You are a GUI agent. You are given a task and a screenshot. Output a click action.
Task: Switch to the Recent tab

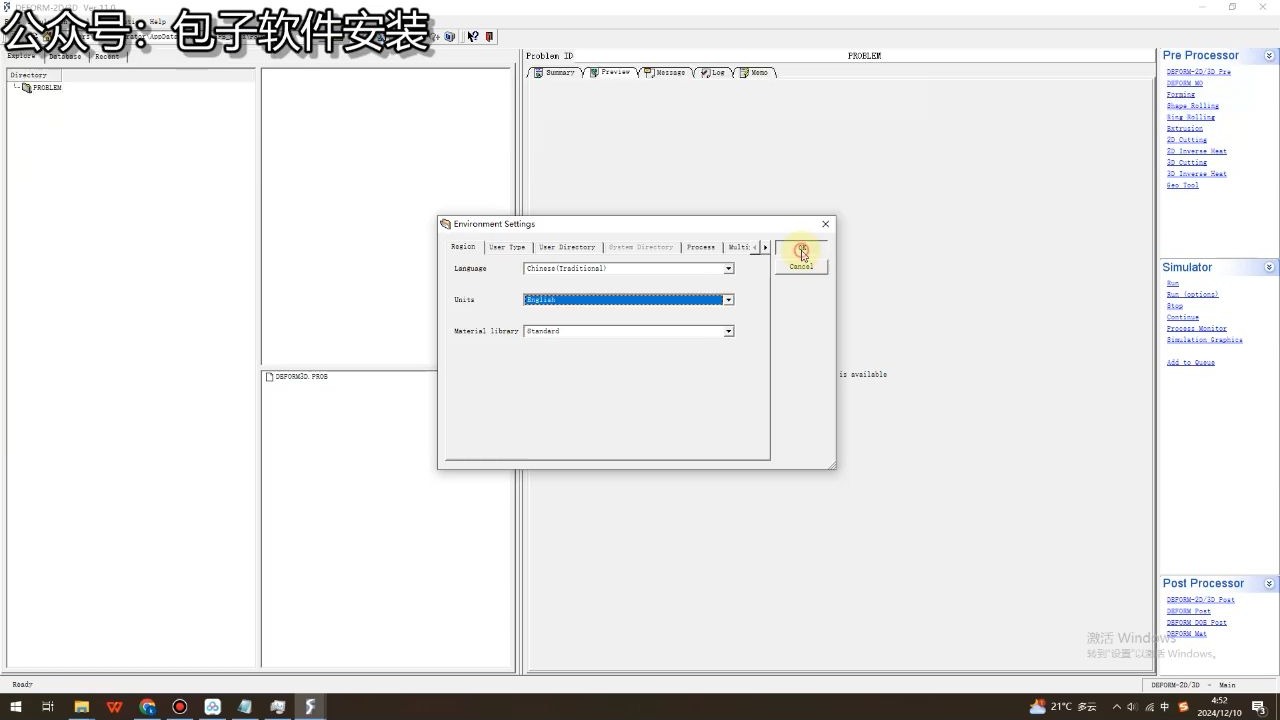107,56
